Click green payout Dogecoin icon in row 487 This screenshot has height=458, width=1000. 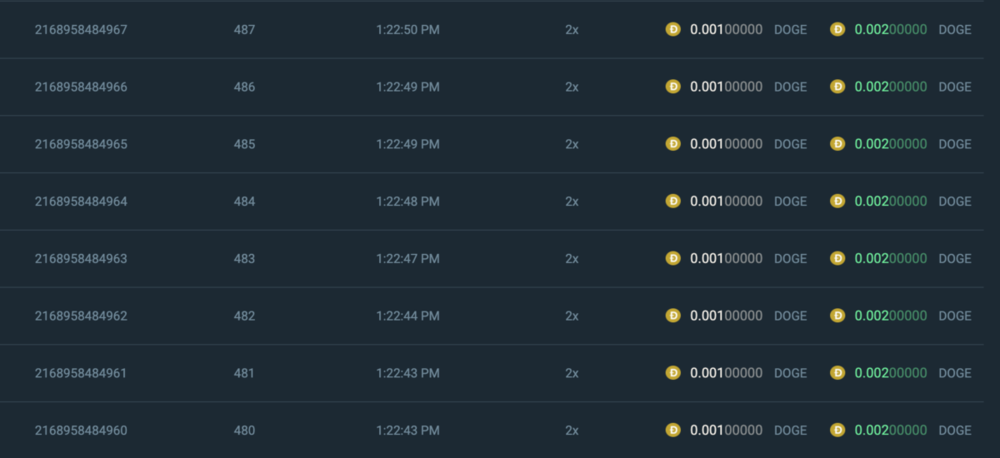[838, 30]
